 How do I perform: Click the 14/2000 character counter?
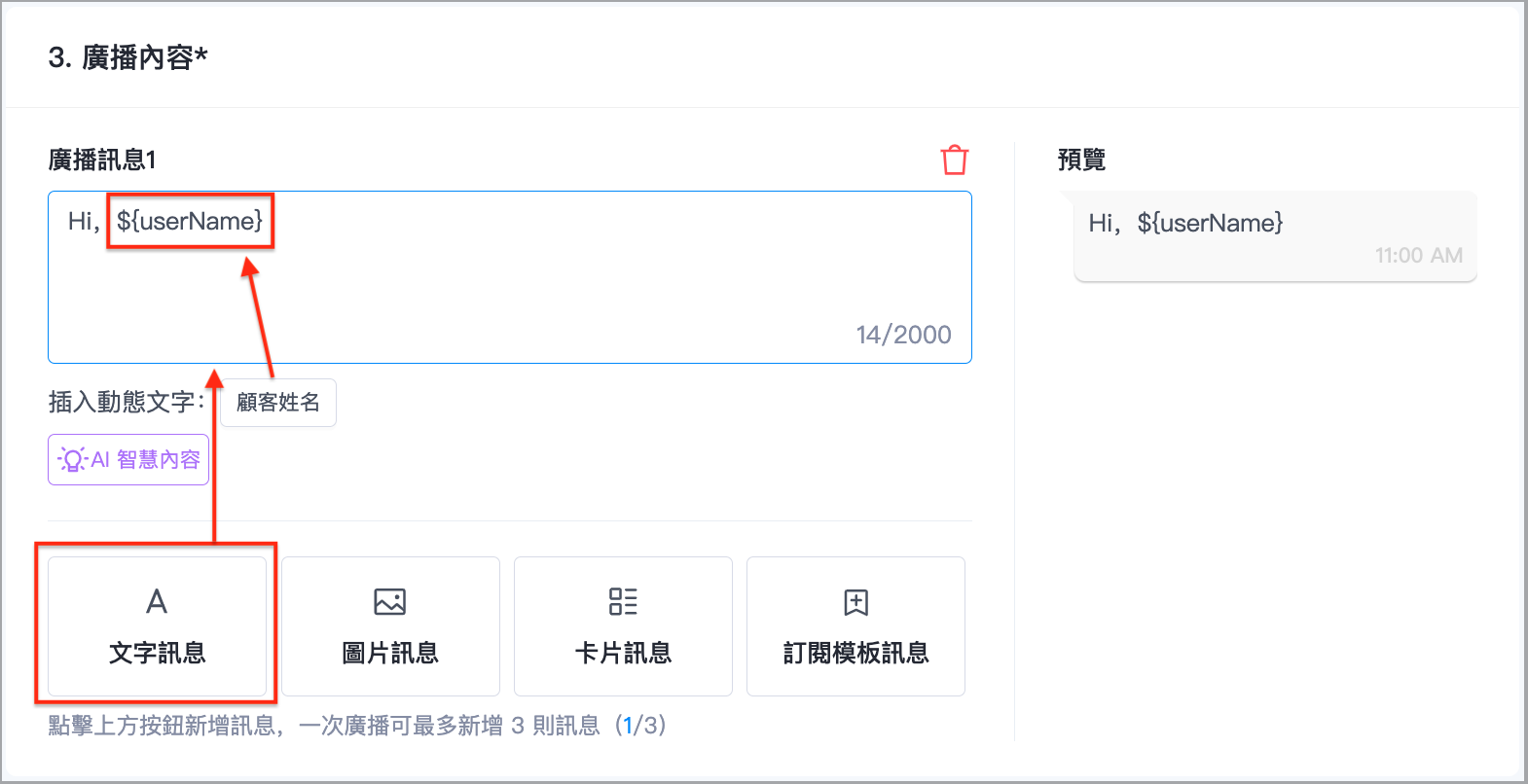[x=903, y=335]
